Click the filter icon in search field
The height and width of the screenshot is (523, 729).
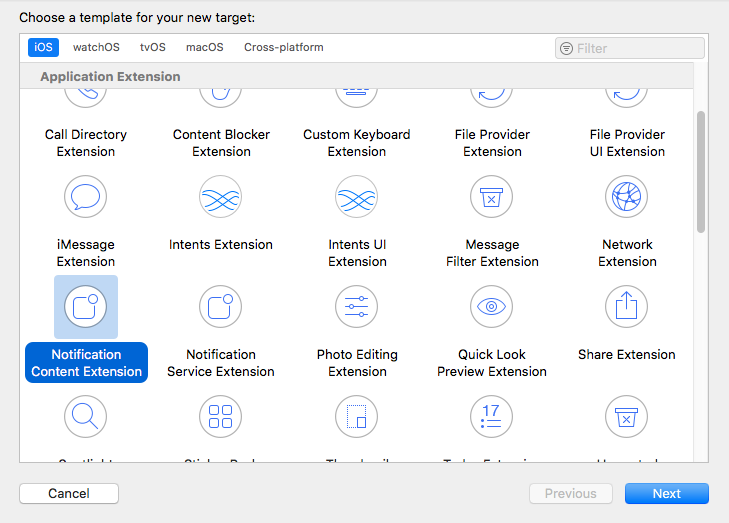(566, 48)
